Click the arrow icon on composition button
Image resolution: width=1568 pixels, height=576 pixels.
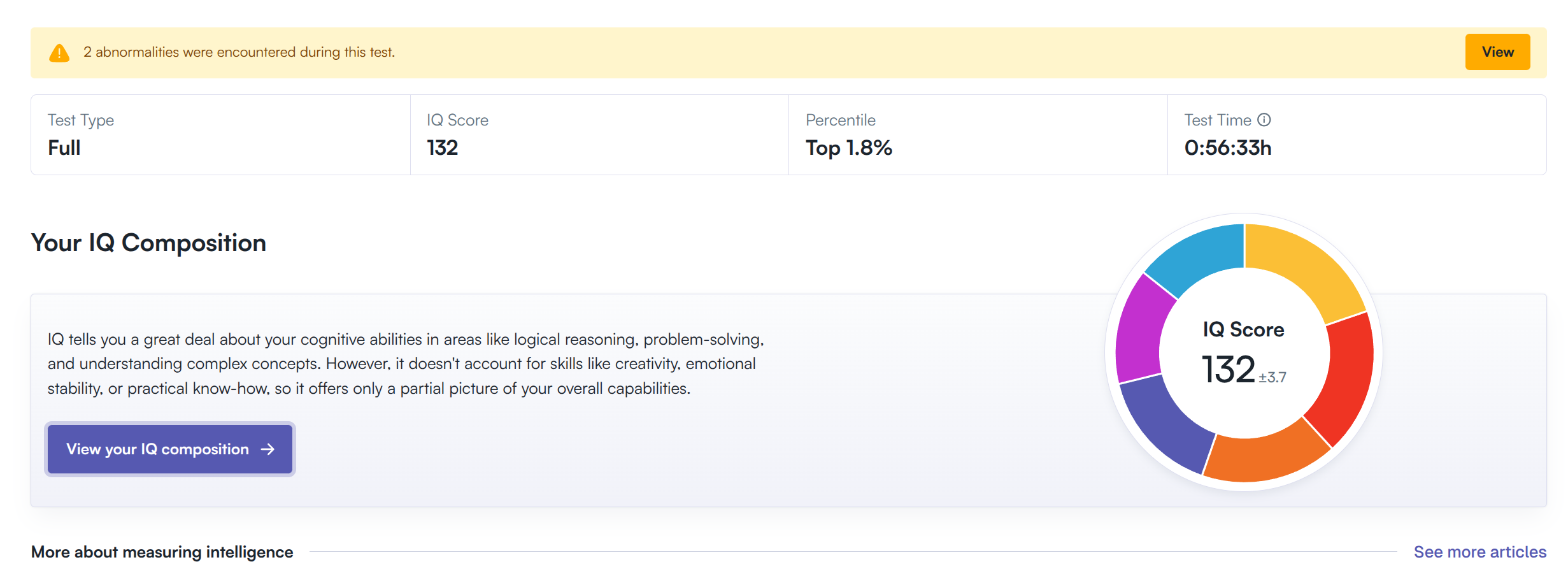tap(268, 449)
